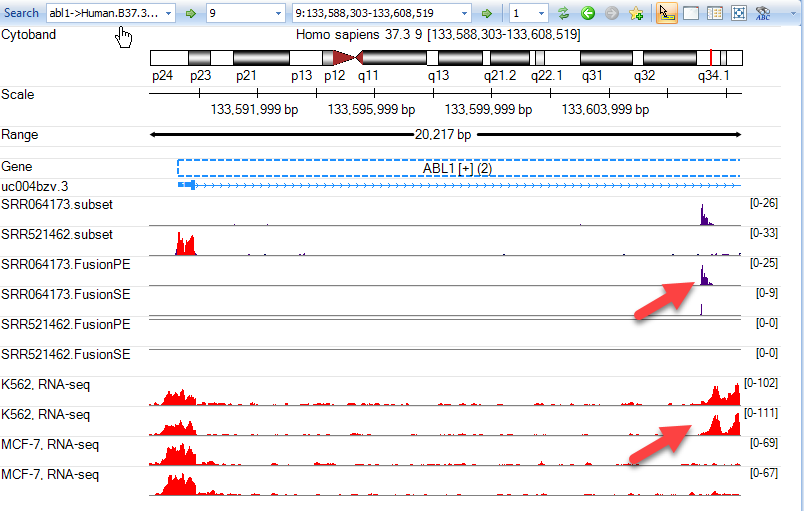Expand the toolbar overflow arrow
This screenshot has height=511, width=804.
coord(794,14)
